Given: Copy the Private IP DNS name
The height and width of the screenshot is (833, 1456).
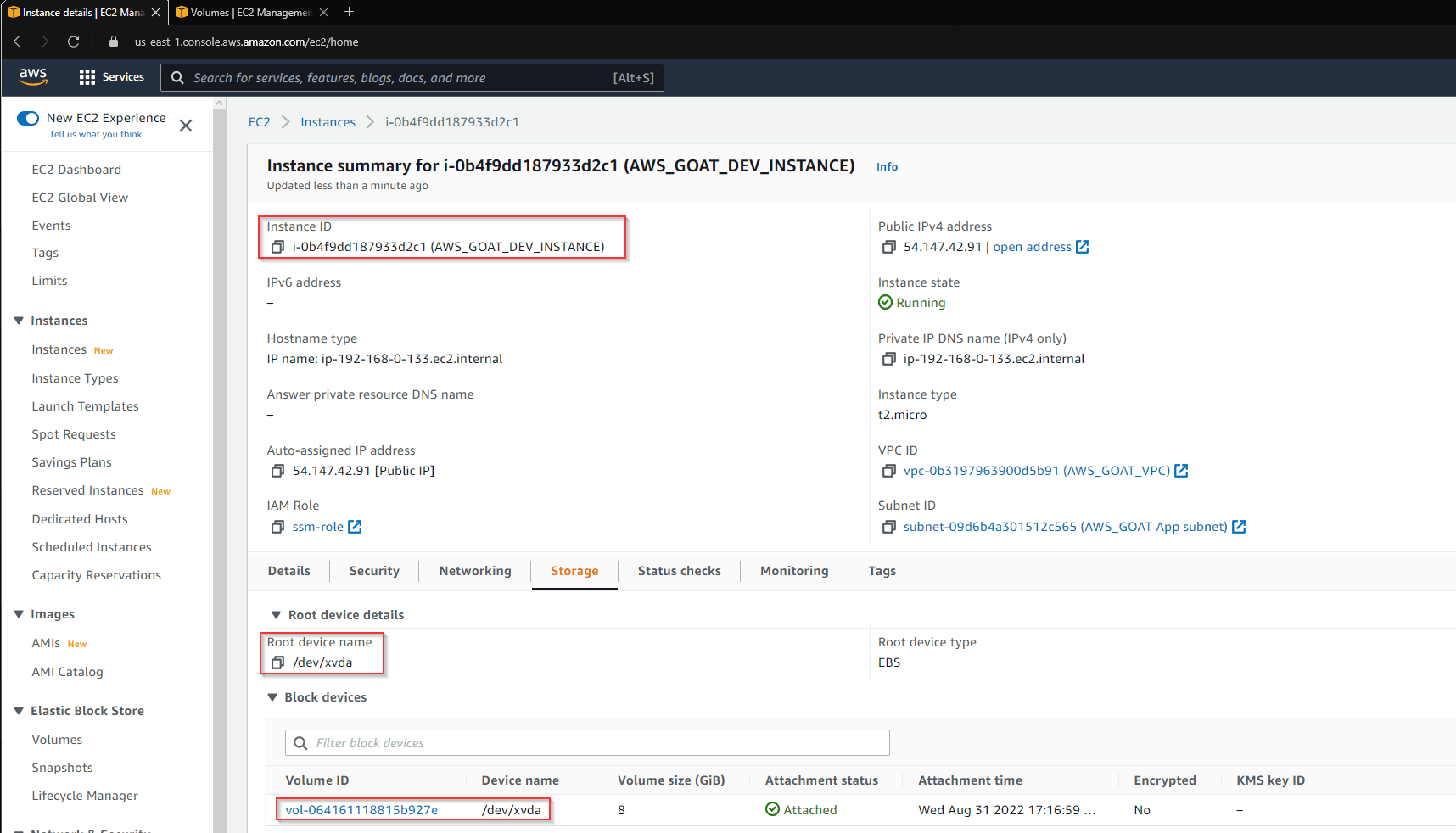Looking at the screenshot, I should click(x=888, y=359).
